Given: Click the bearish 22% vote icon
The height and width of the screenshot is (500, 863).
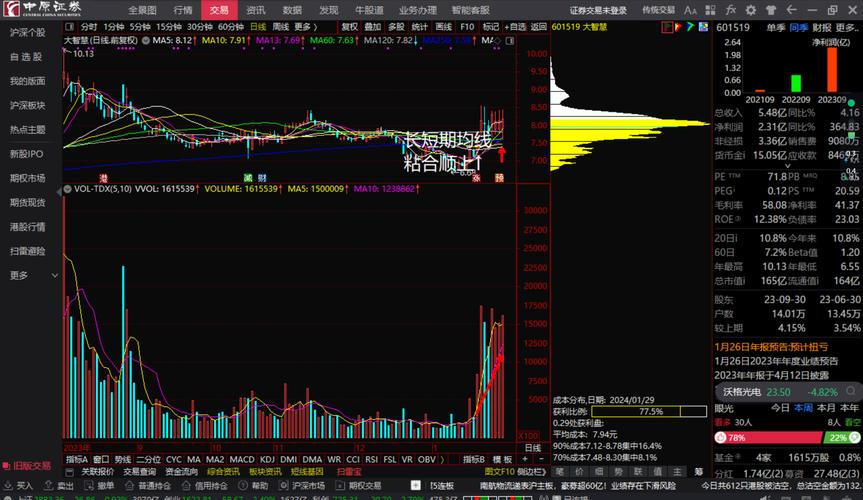Looking at the screenshot, I should [x=854, y=437].
